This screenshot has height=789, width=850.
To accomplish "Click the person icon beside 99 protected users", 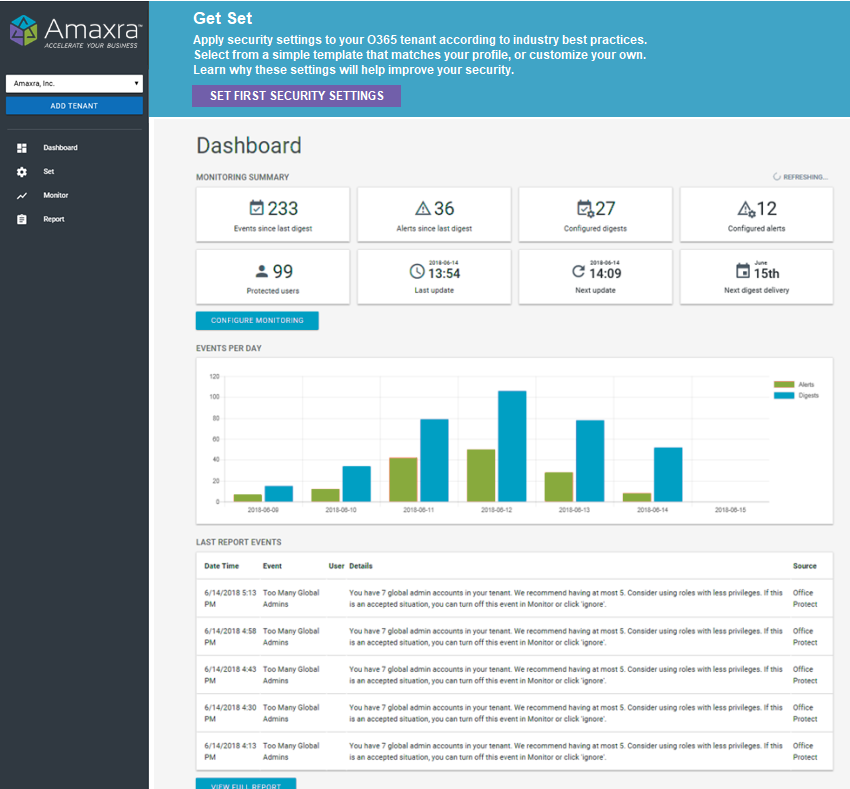I will click(x=262, y=270).
